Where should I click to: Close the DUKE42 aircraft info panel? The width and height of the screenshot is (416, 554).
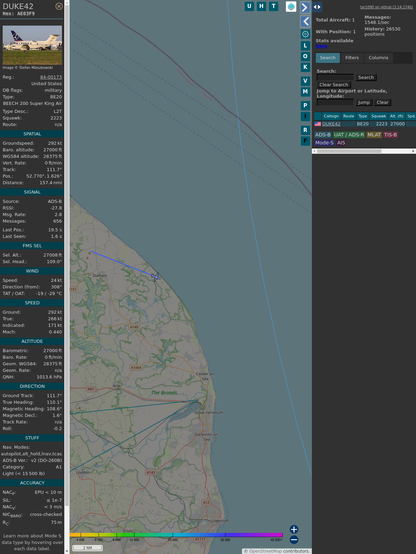pos(59,6)
